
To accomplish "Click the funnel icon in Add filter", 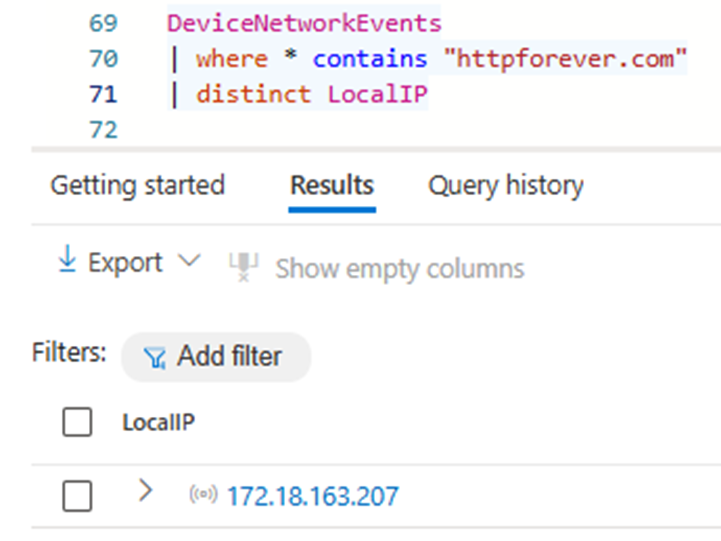I will (x=154, y=358).
